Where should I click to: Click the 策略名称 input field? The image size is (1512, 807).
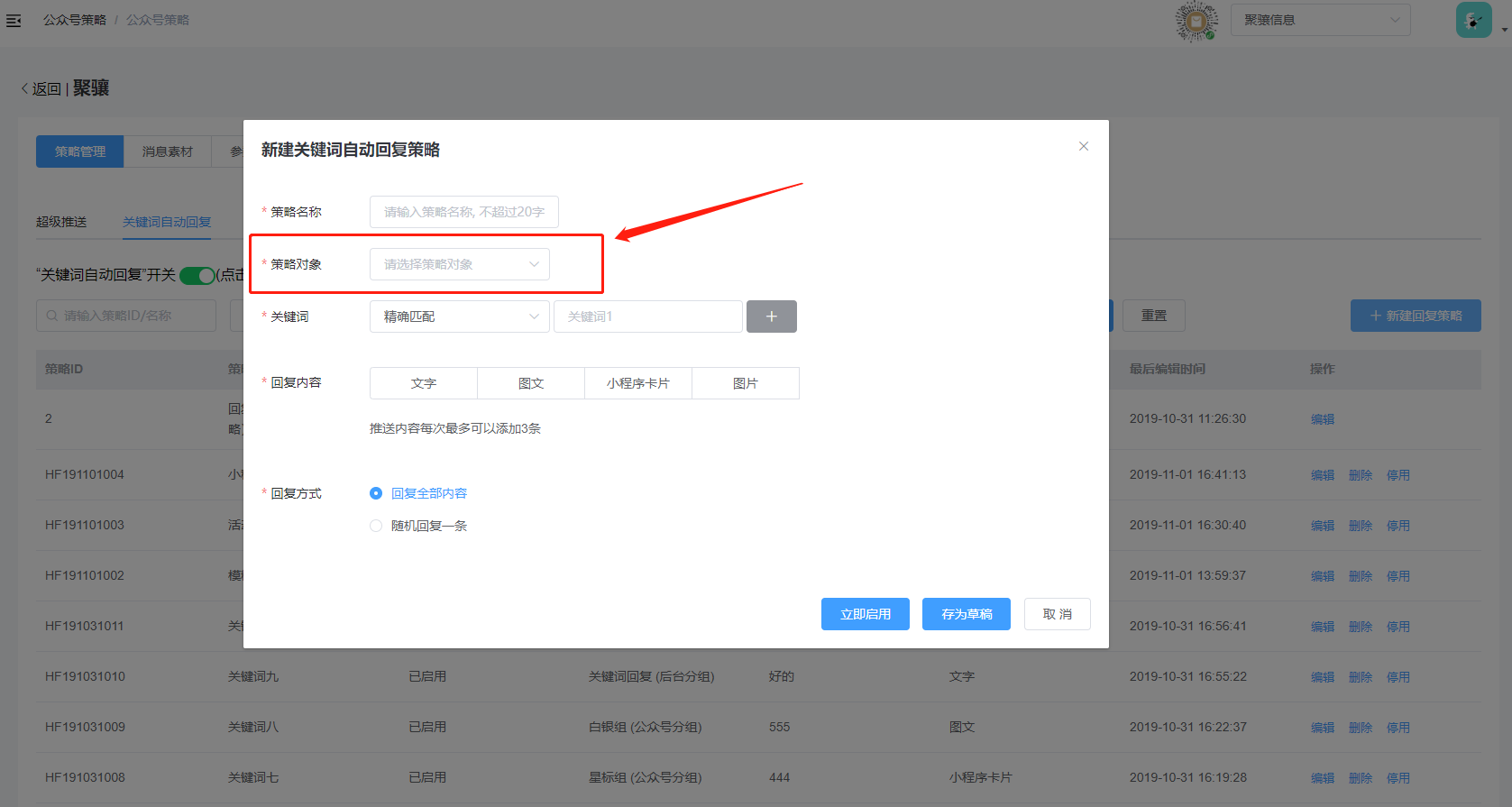tap(463, 212)
